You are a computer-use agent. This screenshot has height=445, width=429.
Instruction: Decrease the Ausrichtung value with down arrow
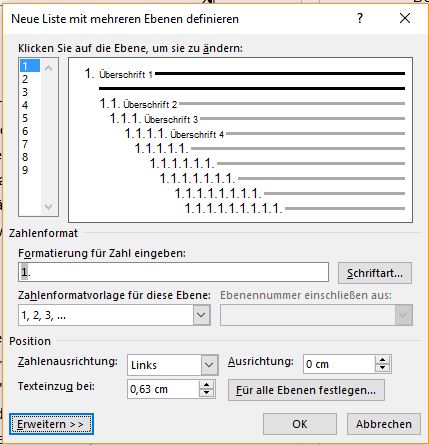382,368
